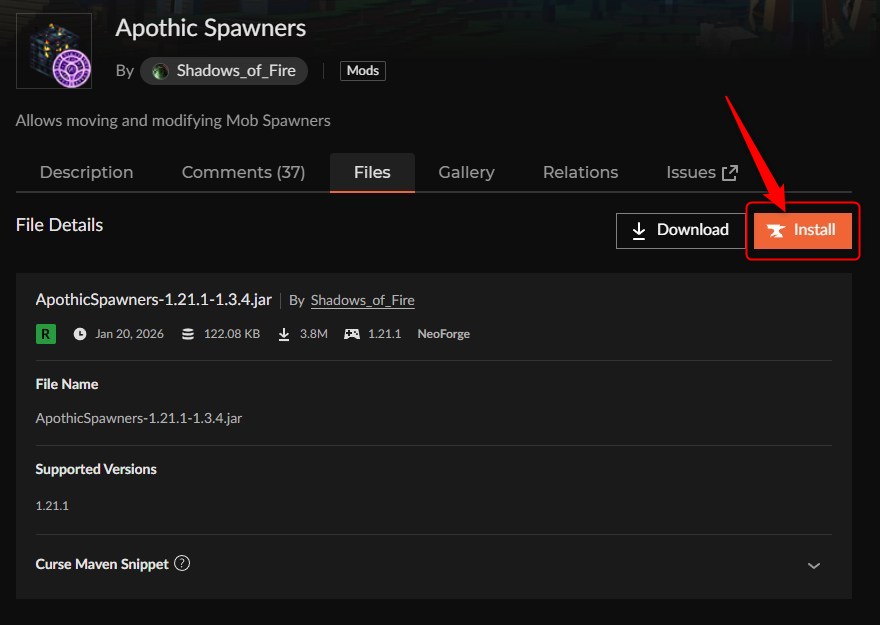Click the 3.8M downloads count
Viewport: 880px width, 625px height.
tap(314, 334)
